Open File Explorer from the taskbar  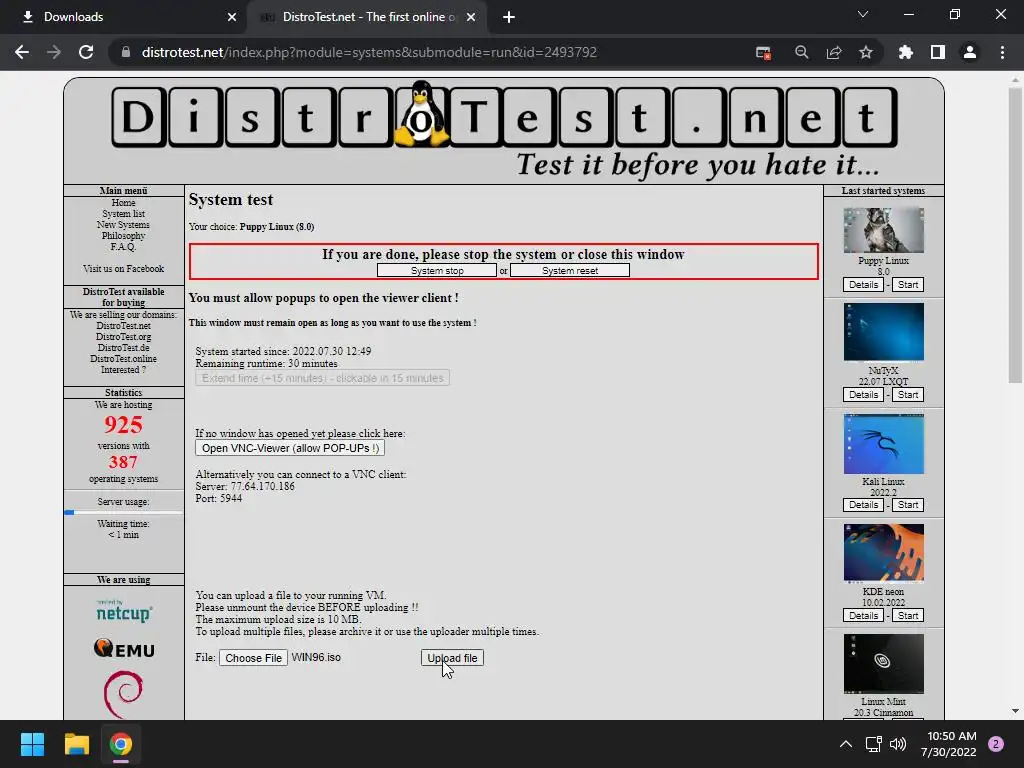(x=76, y=744)
